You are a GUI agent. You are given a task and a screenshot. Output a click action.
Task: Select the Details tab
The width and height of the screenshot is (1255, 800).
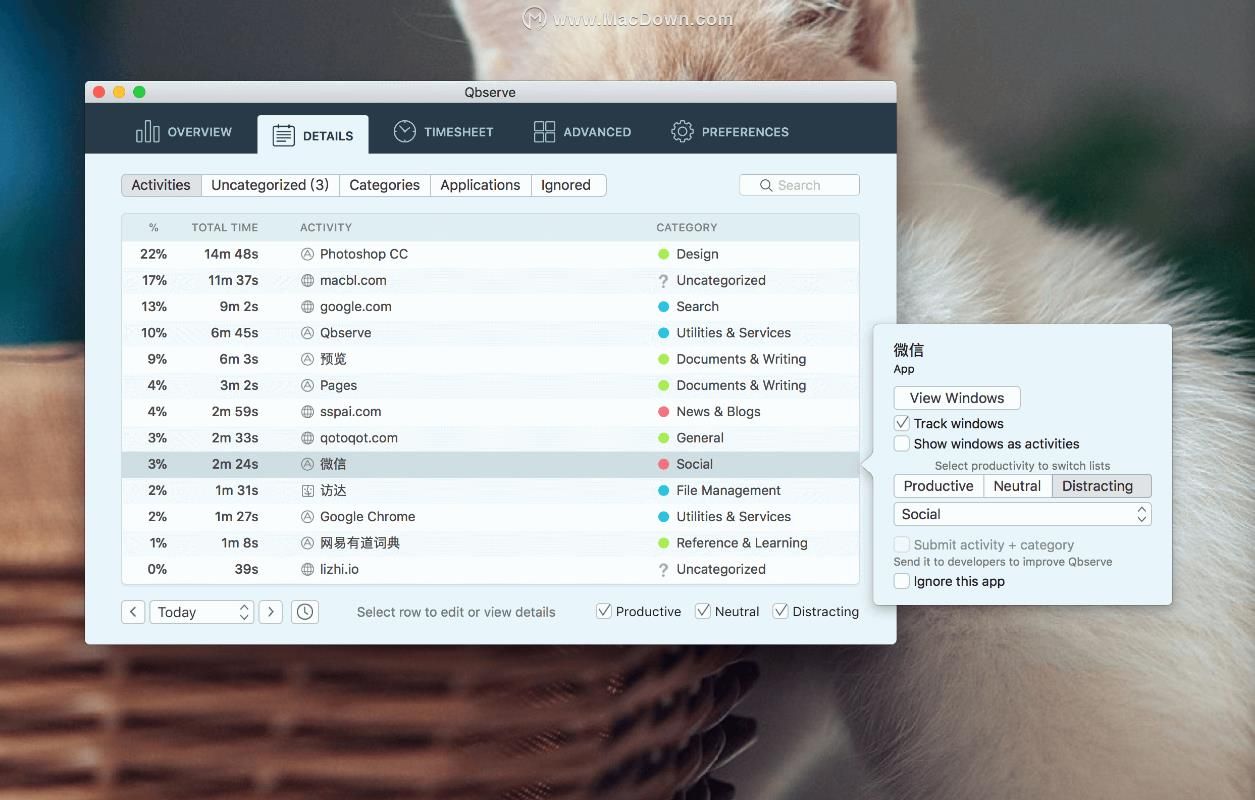click(x=313, y=135)
